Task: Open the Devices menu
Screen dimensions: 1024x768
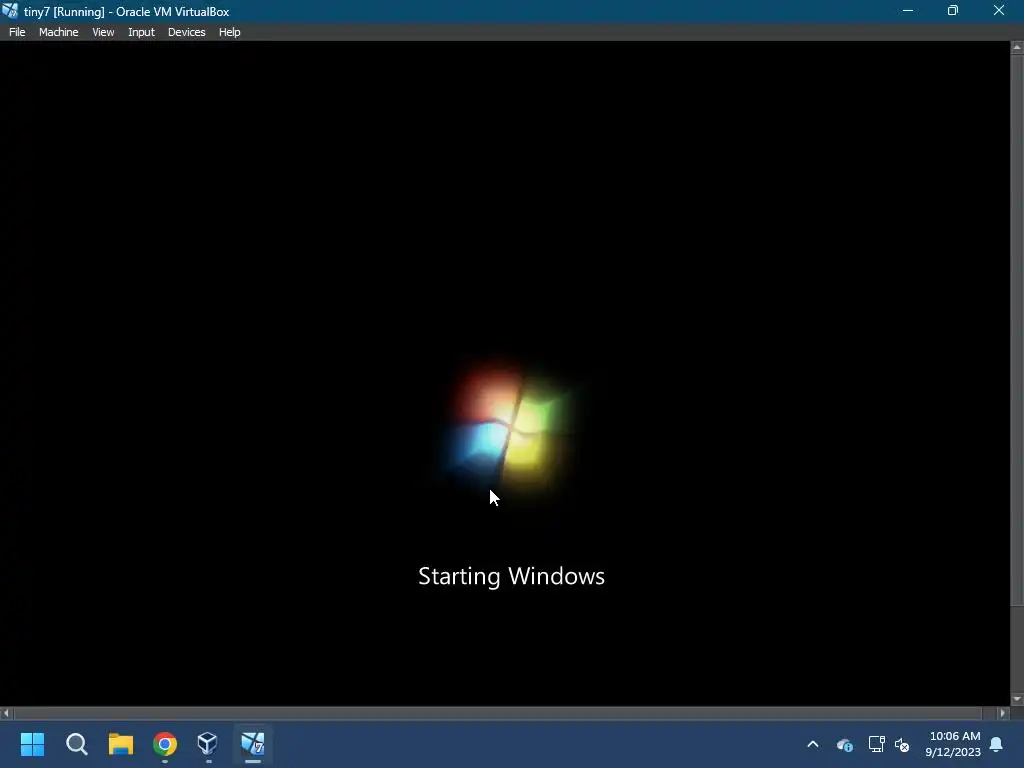Action: 186,32
